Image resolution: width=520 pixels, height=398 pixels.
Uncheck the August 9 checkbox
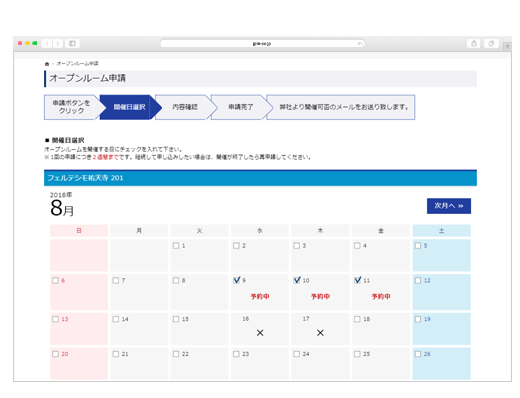237,280
